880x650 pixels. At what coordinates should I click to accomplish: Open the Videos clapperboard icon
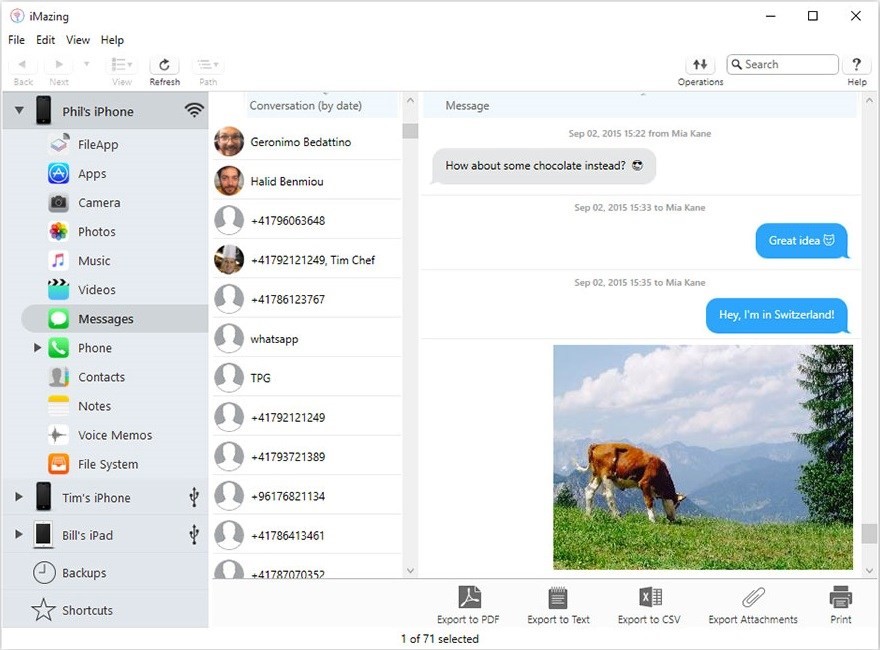coord(59,290)
